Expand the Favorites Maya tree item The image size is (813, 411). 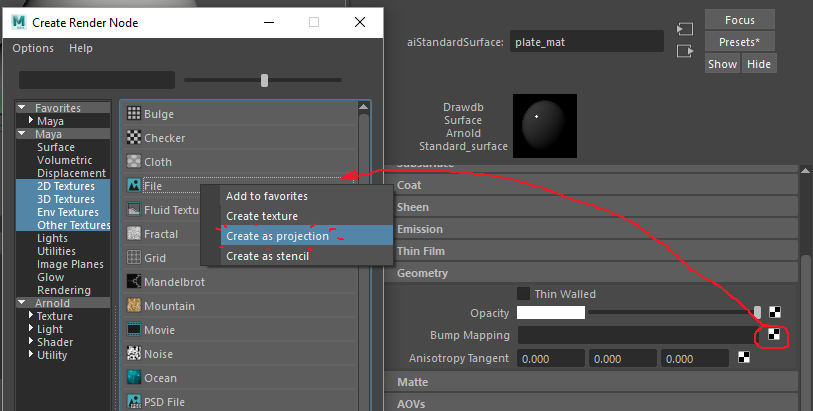(32, 121)
